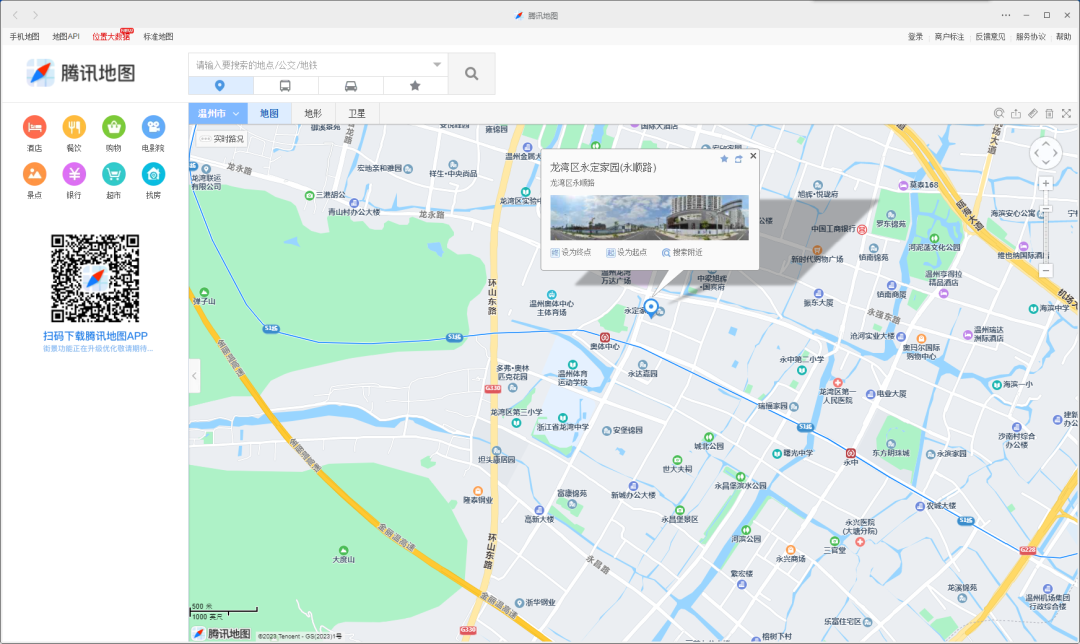Open the 服务协议 service agreement link
Screen dimensions: 1080x644
point(1031,37)
